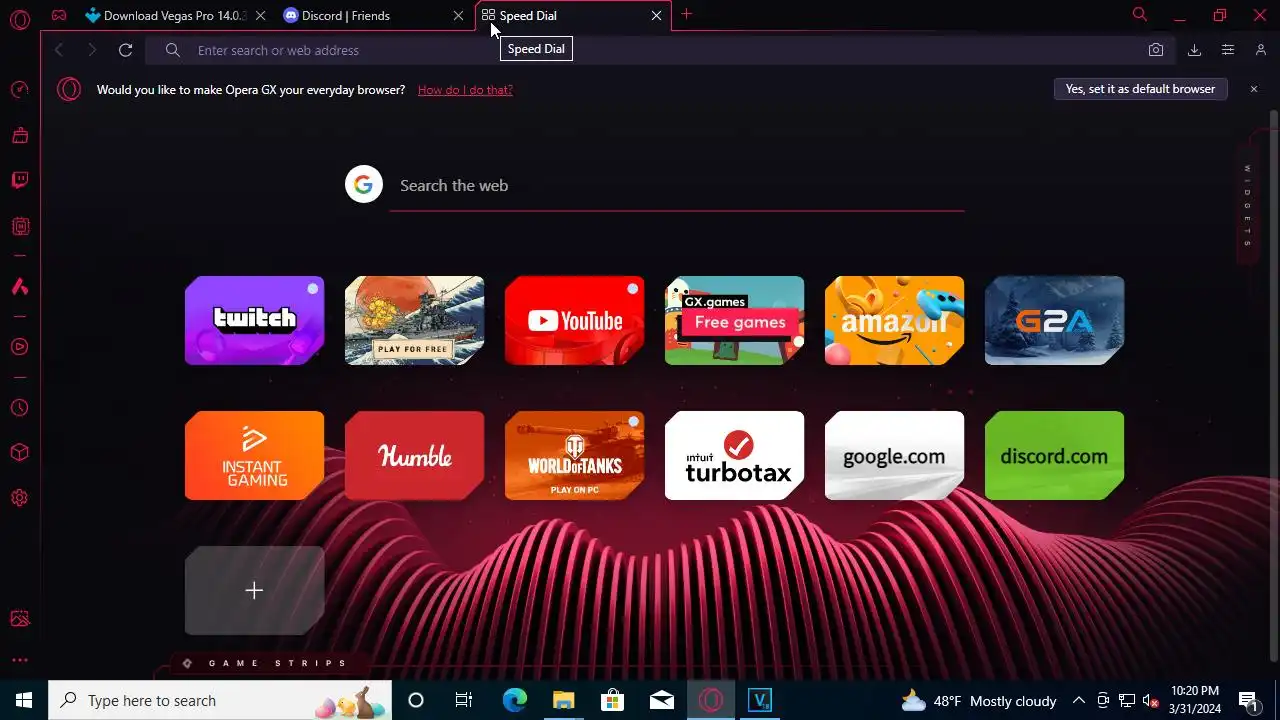The height and width of the screenshot is (720, 1280).
Task: Reload the current page
Action: pos(125,50)
